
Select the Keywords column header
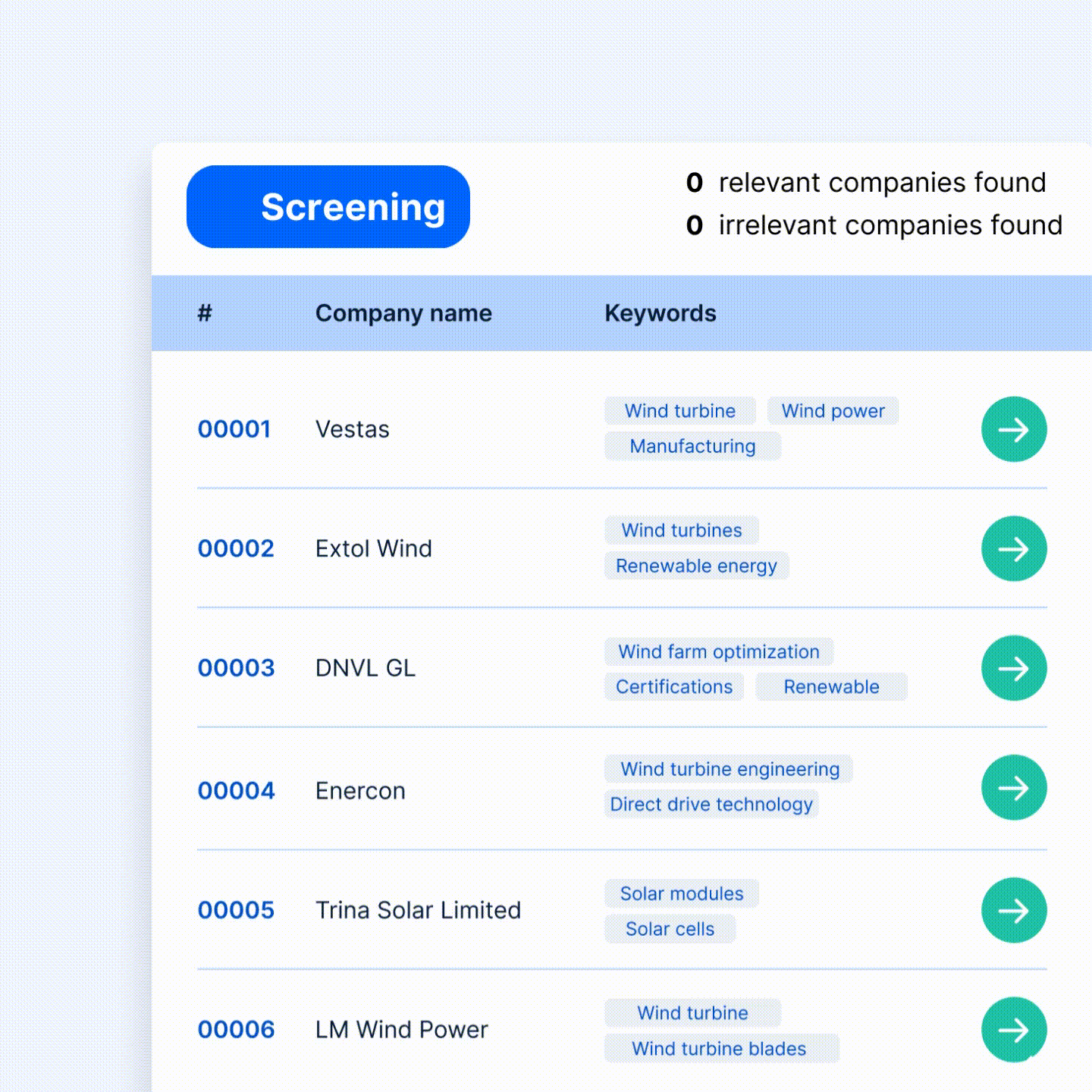[661, 313]
